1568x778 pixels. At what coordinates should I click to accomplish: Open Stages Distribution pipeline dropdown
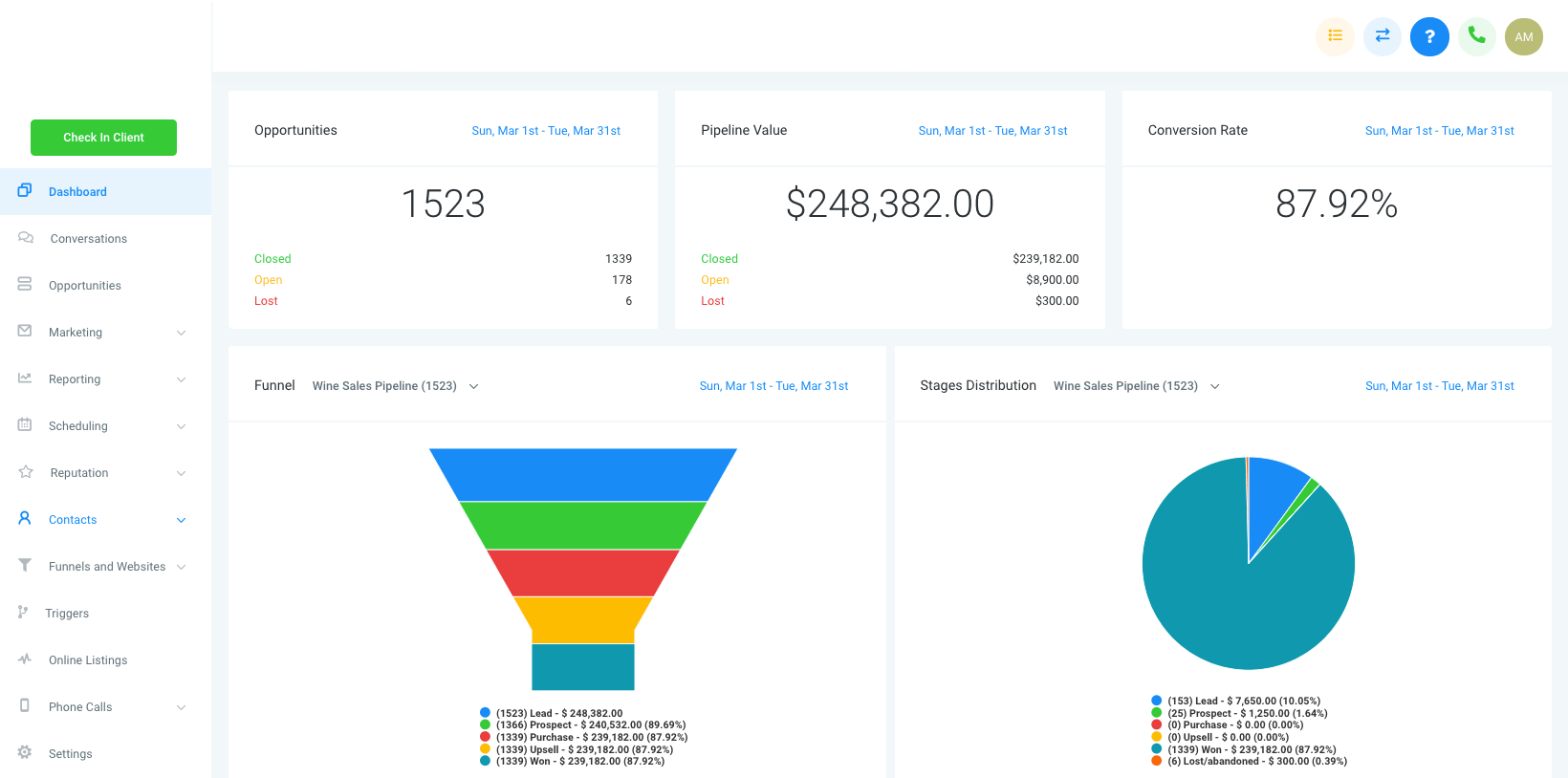pos(1136,386)
